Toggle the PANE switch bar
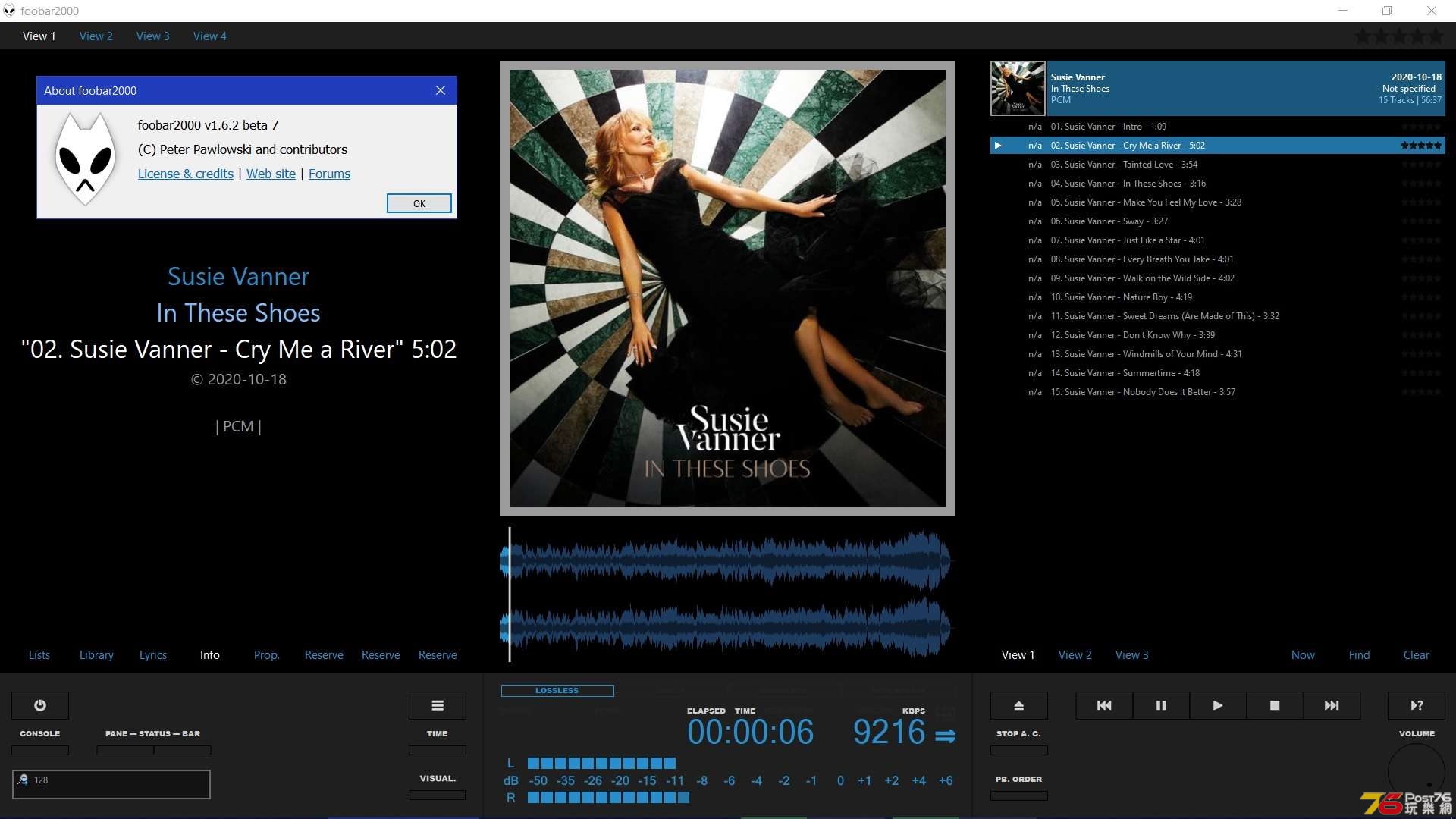The image size is (1456, 819). pos(125,751)
